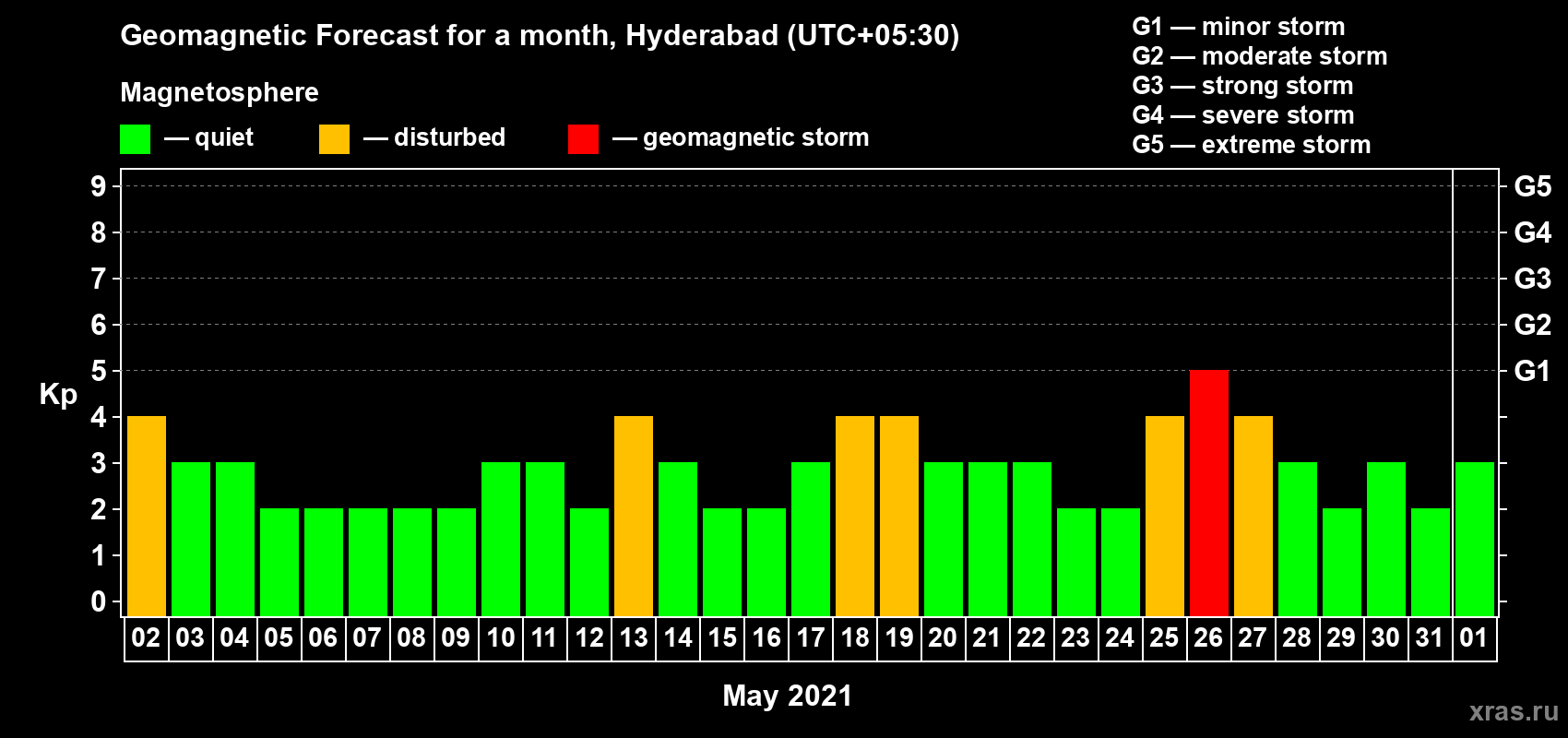This screenshot has width=1568, height=738.
Task: Click the orange bar for day 27
Action: click(x=1253, y=516)
